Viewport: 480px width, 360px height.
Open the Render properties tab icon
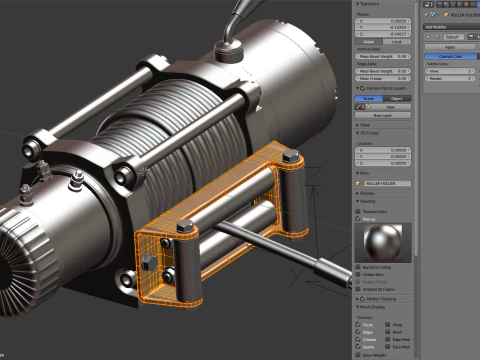tap(440, 4)
